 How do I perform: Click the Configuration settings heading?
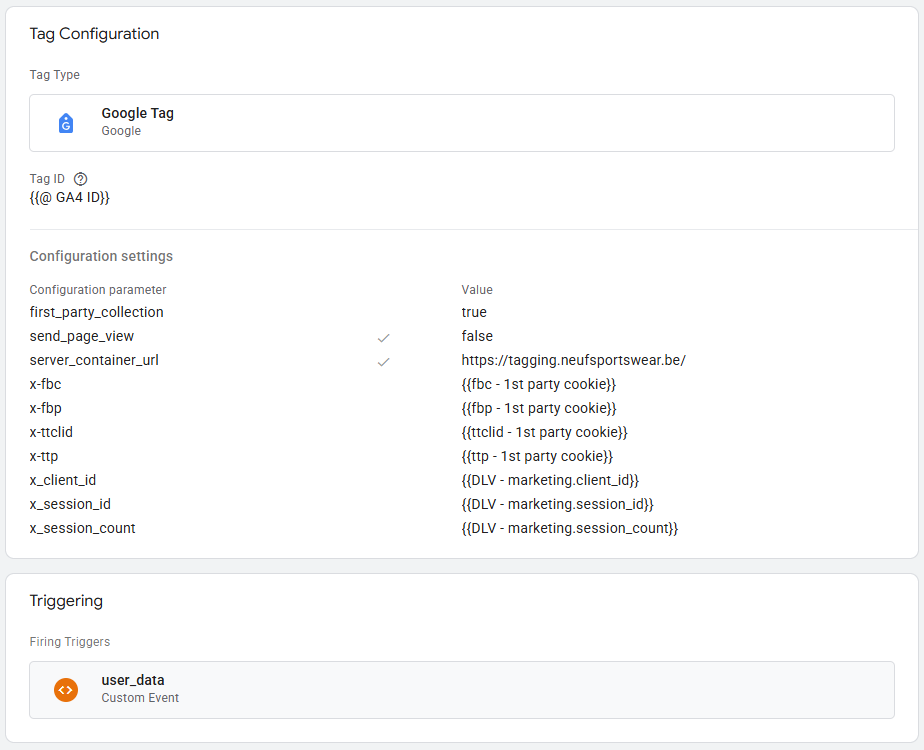(101, 256)
